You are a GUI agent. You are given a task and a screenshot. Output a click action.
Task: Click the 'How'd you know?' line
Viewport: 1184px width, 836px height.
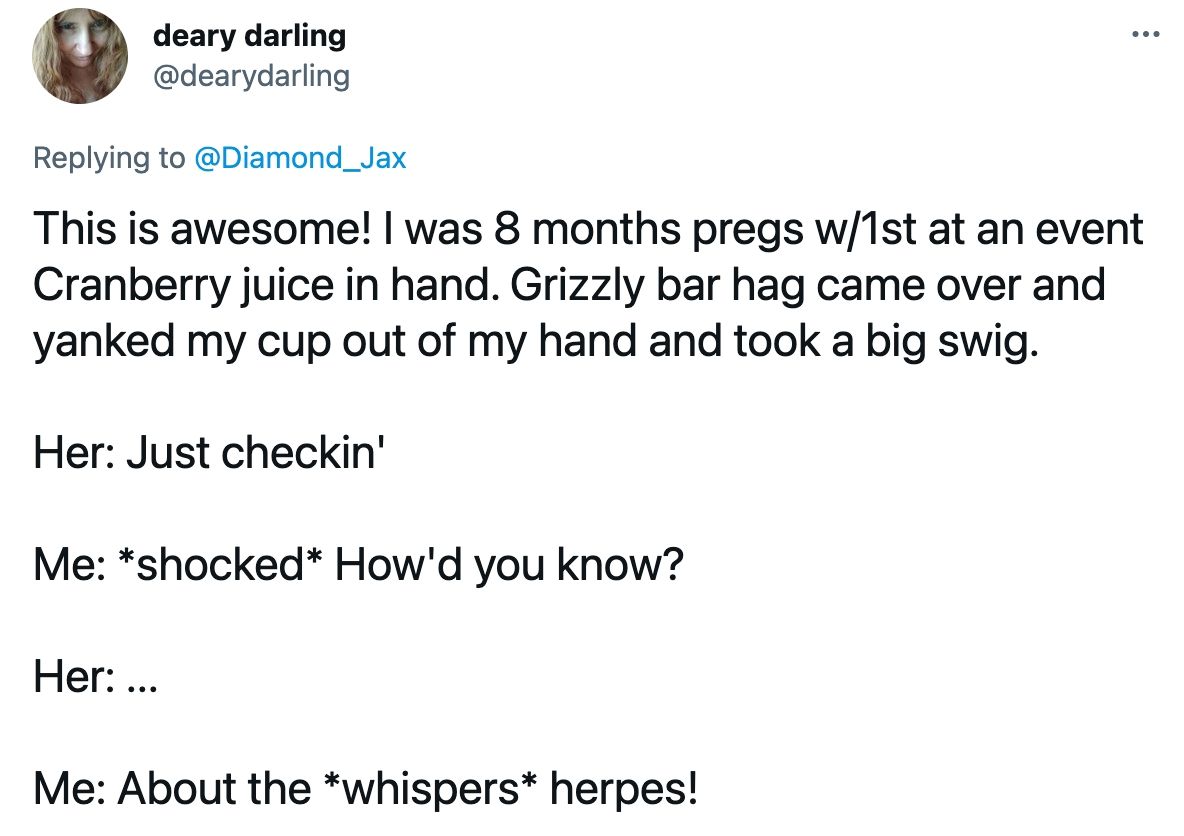coord(358,565)
